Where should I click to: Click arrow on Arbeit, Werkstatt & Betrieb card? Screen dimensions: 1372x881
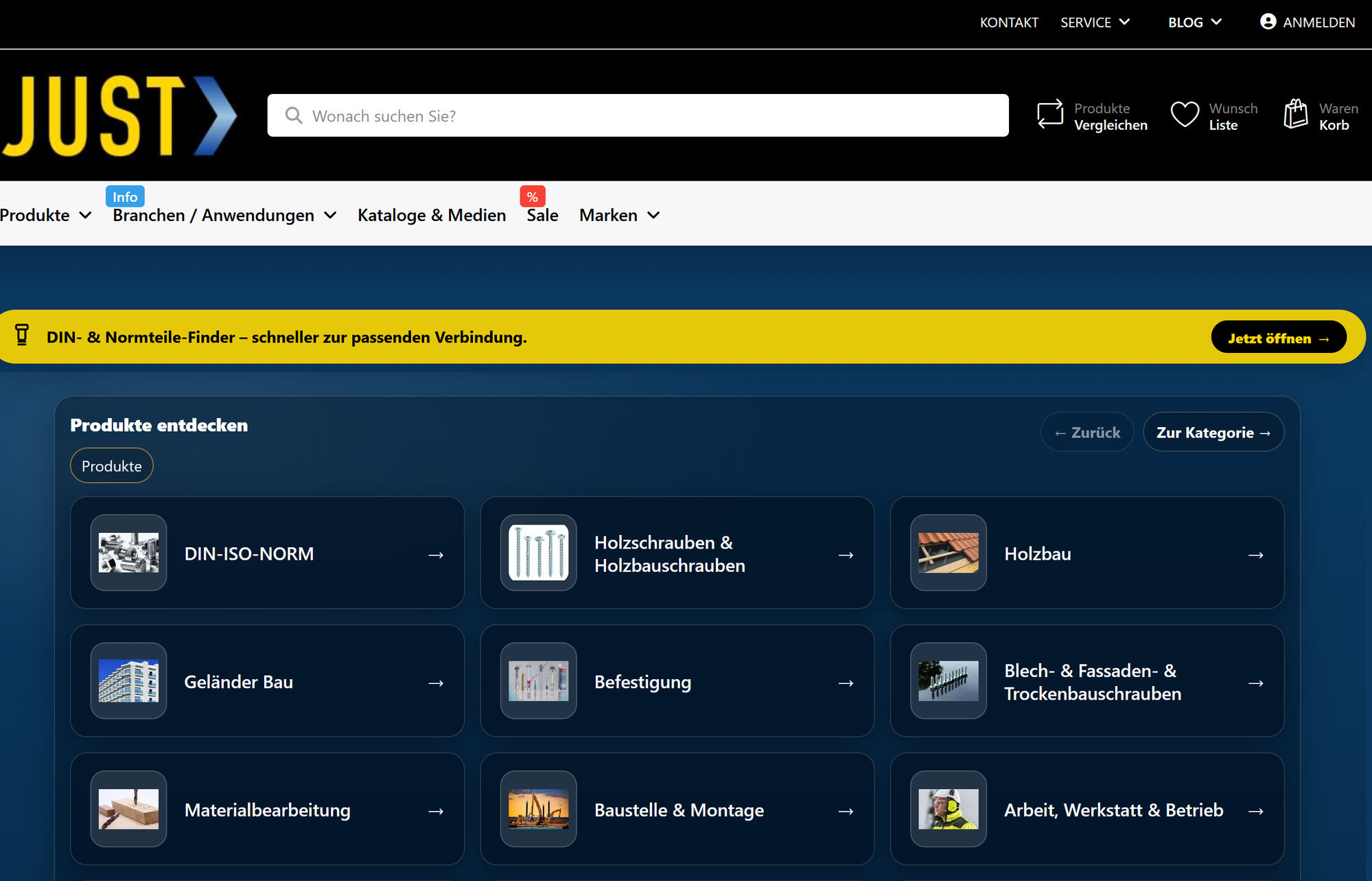(x=1256, y=812)
